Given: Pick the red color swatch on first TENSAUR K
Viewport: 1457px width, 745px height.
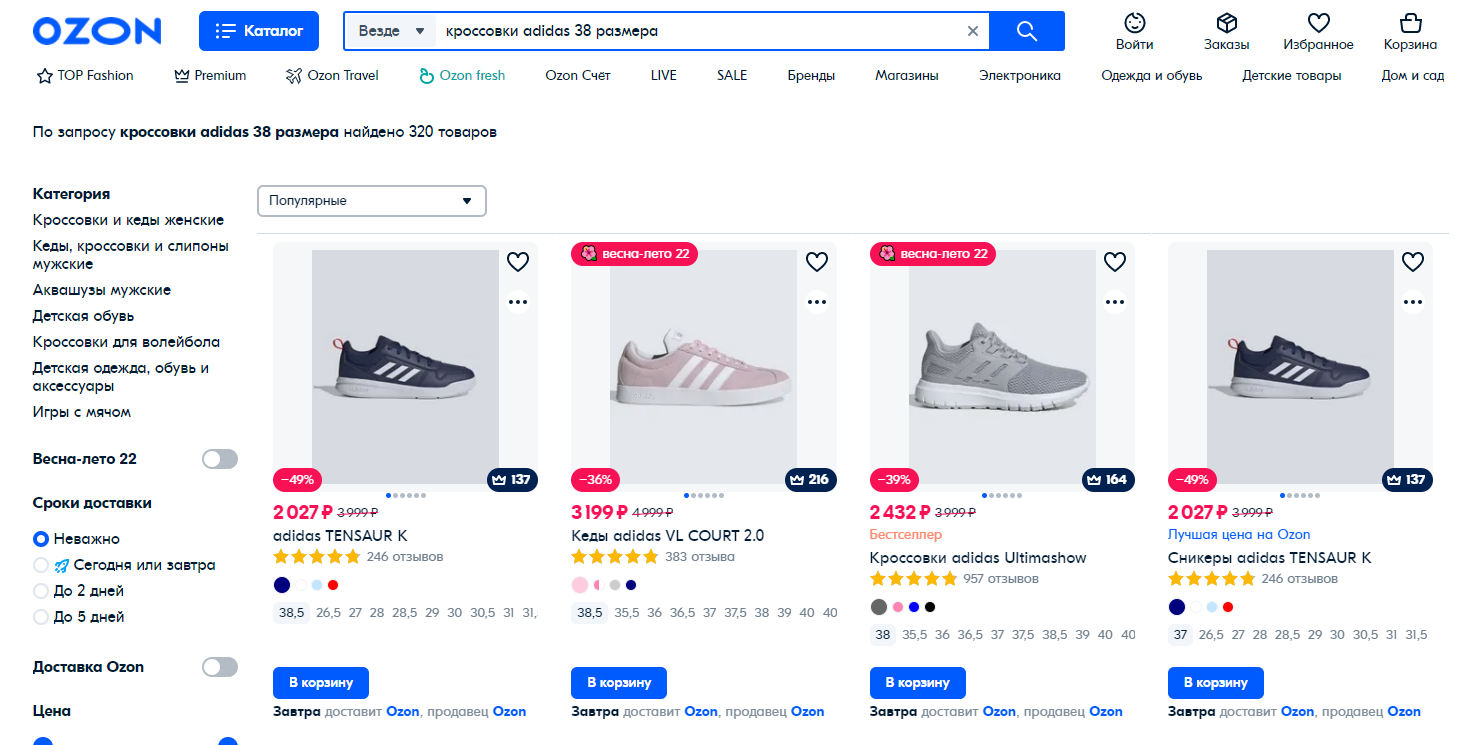Looking at the screenshot, I should pos(333,584).
